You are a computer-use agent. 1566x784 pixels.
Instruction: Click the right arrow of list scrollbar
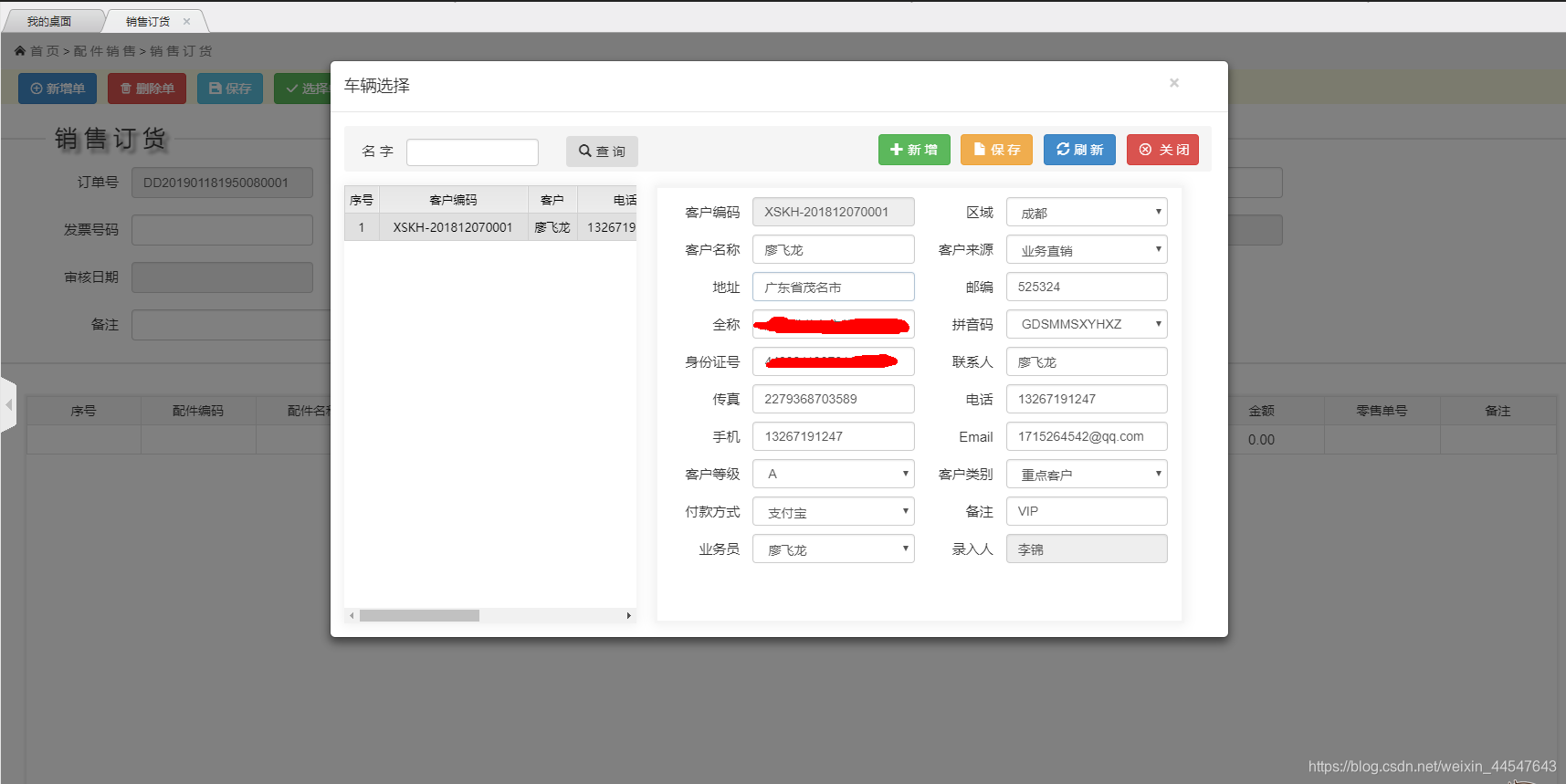tap(628, 616)
